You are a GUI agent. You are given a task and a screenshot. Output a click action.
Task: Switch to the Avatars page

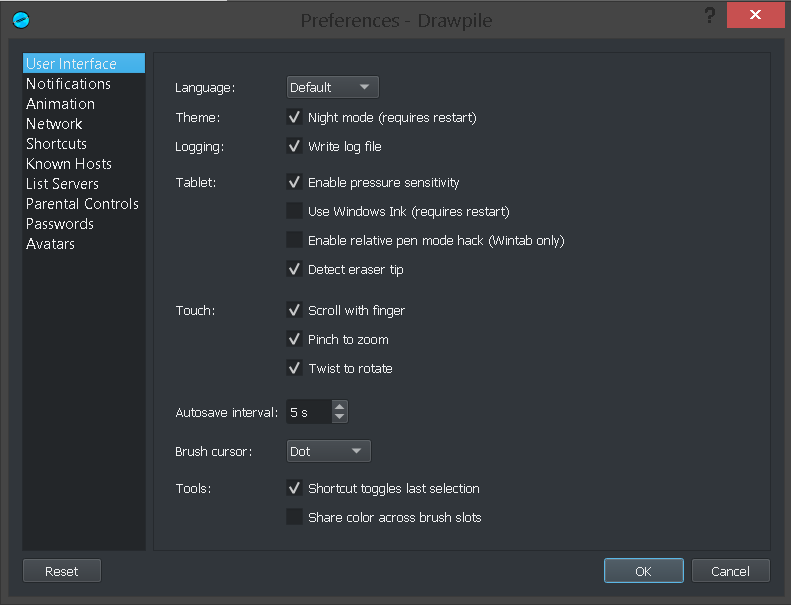84,244
